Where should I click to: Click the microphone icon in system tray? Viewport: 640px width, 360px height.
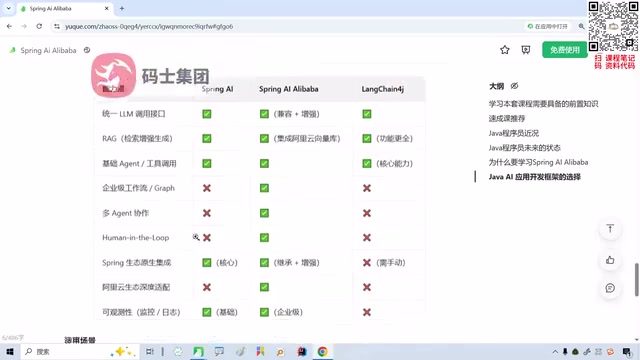[565, 351]
